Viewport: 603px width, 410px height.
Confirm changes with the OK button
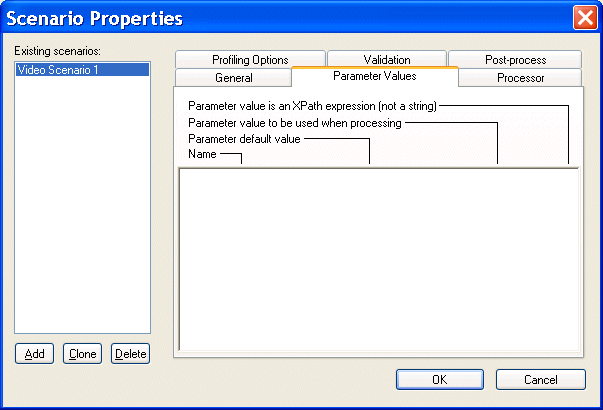[x=439, y=380]
